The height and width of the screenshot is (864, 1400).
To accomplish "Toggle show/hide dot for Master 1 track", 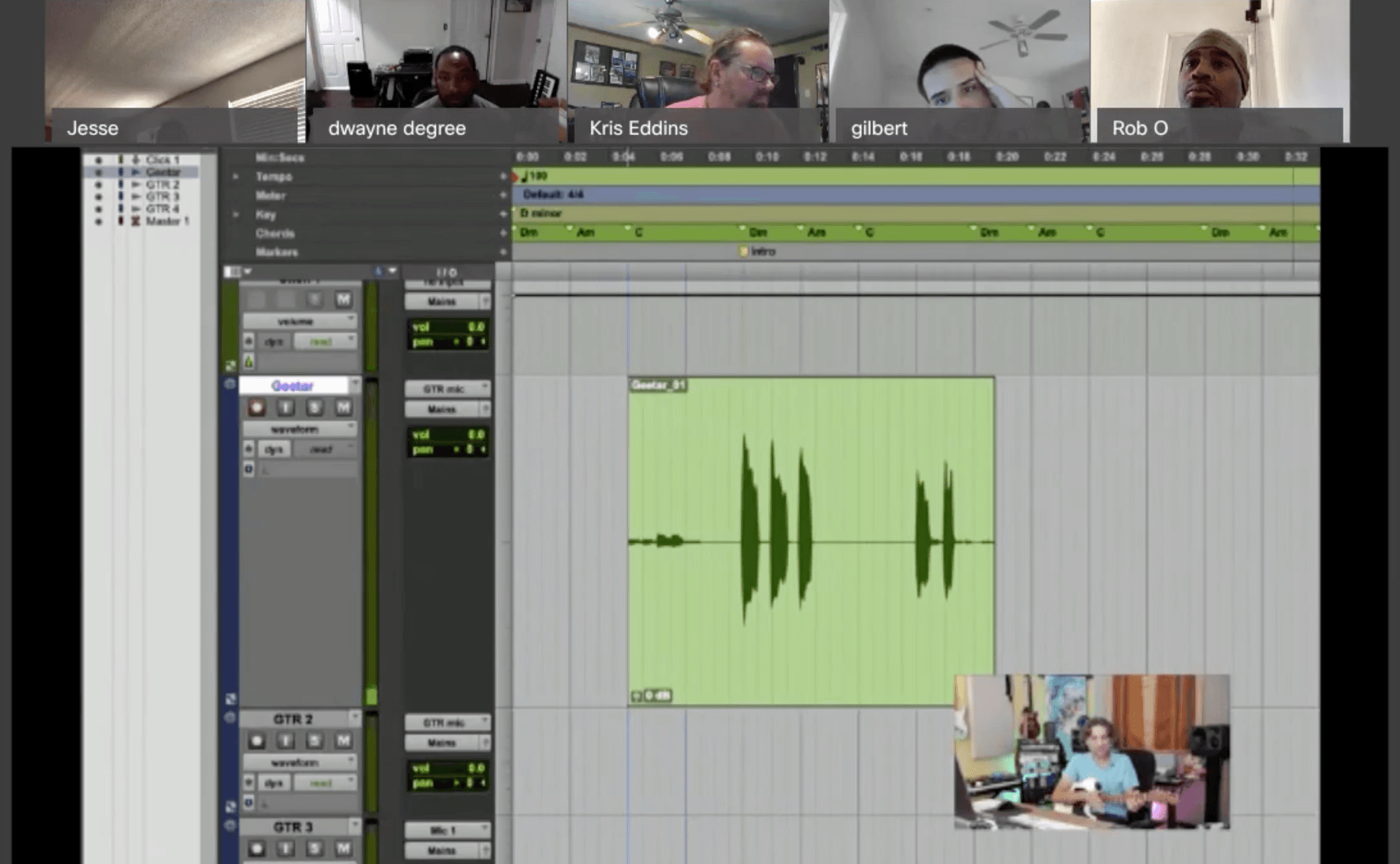I will pos(98,221).
